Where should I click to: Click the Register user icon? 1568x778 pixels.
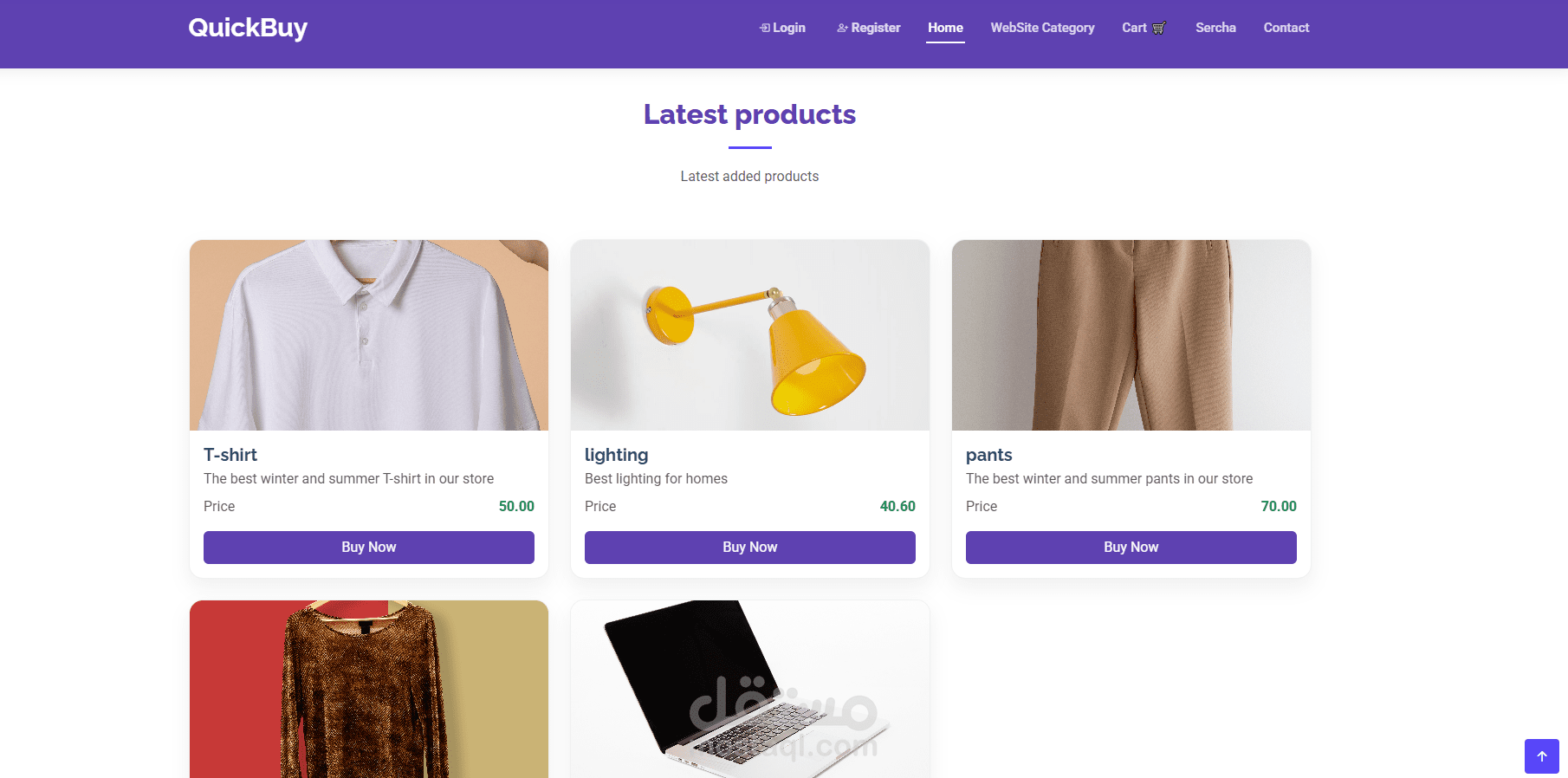point(842,28)
